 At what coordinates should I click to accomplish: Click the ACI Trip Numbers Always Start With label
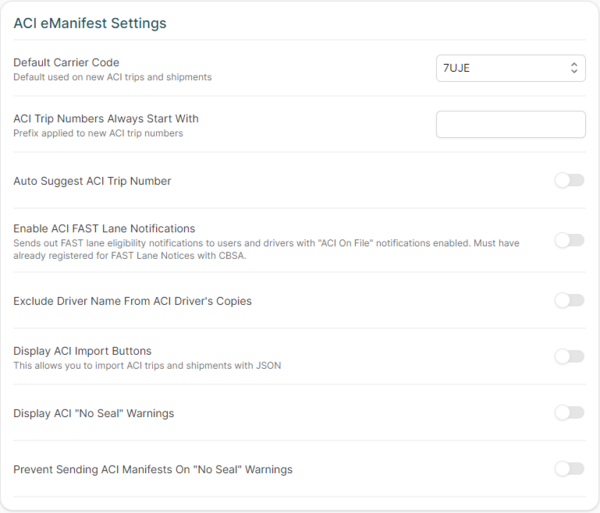click(x=106, y=118)
